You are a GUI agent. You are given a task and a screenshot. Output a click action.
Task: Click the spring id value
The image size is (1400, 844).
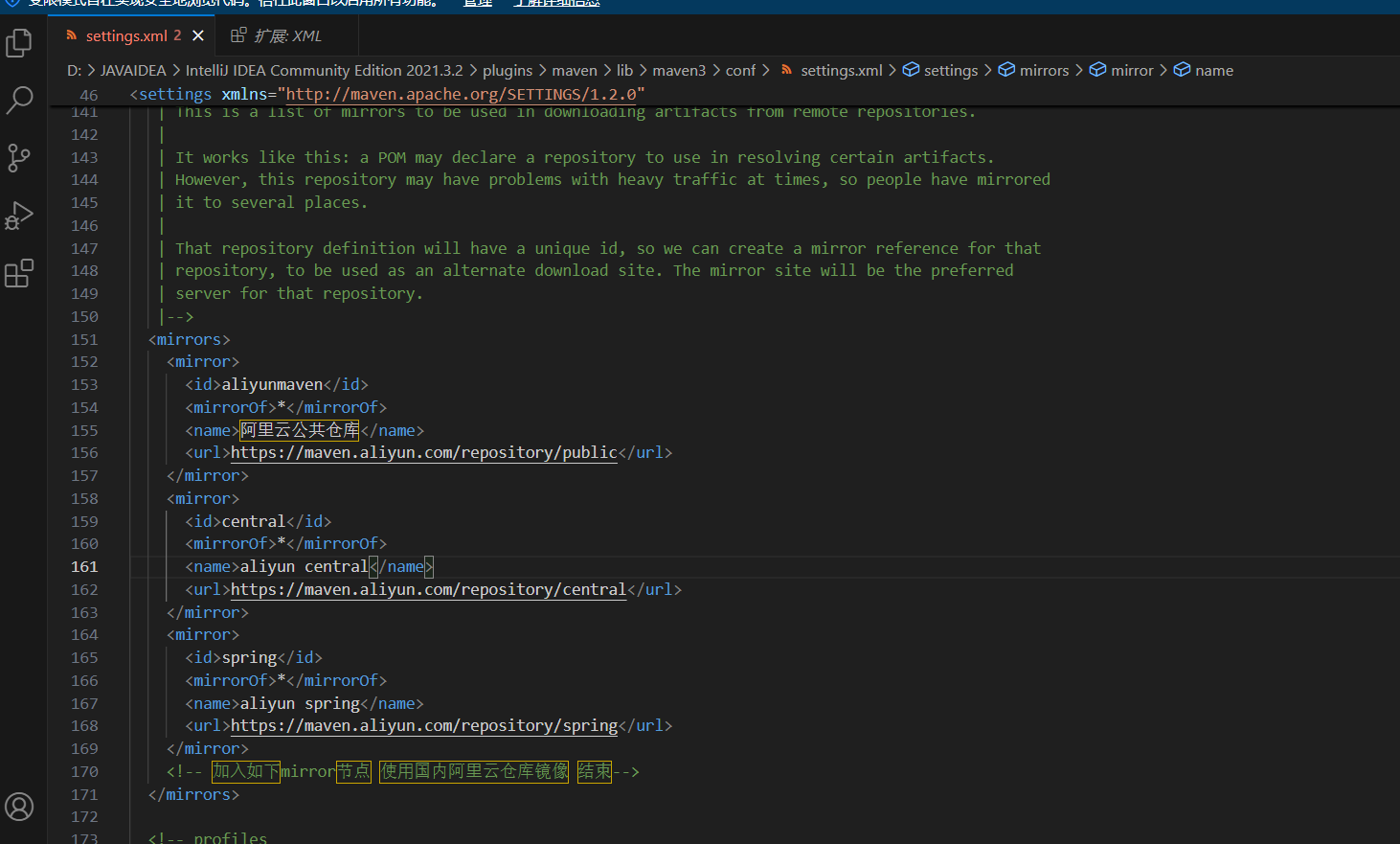click(x=249, y=657)
